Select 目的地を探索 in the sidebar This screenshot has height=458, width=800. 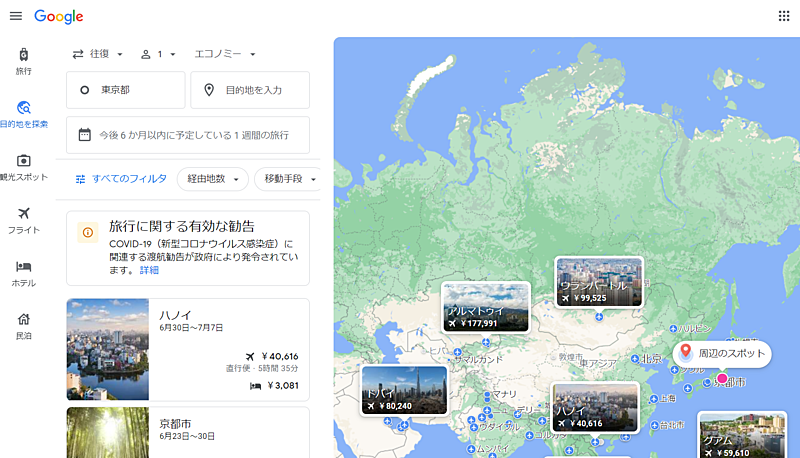point(23,114)
